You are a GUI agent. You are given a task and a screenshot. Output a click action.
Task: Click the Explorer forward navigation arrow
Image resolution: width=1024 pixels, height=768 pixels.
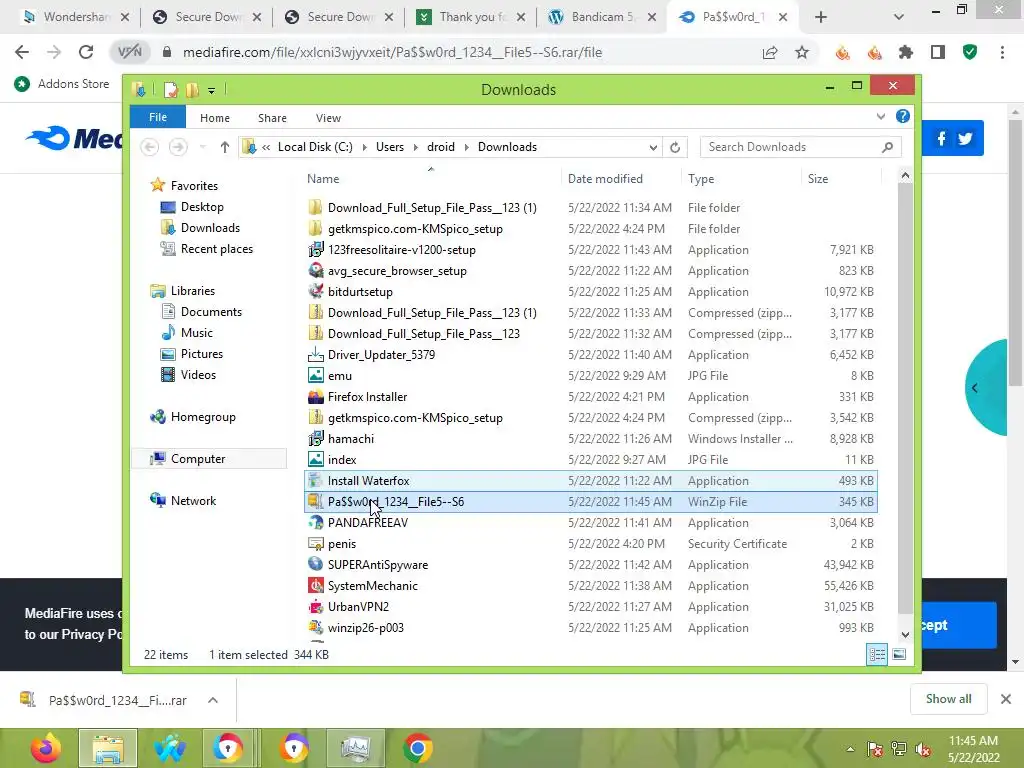[178, 148]
